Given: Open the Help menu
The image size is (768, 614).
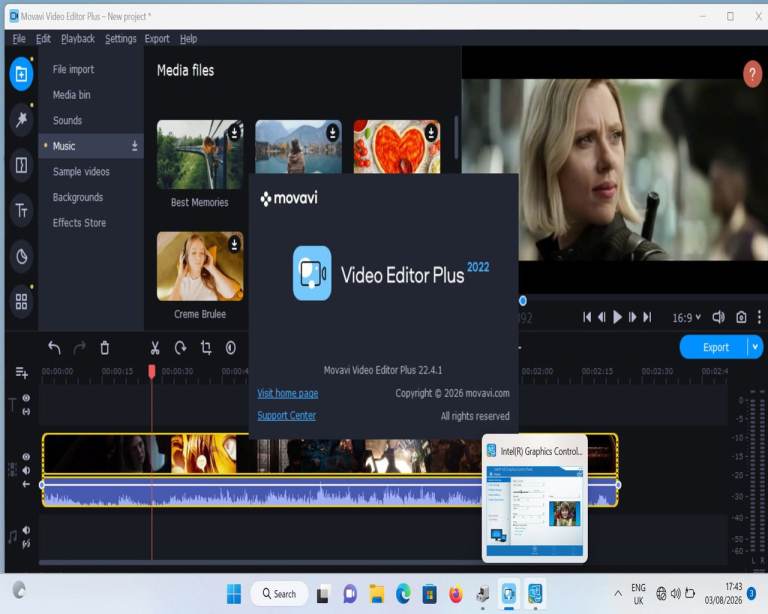Looking at the screenshot, I should pyautogui.click(x=189, y=39).
